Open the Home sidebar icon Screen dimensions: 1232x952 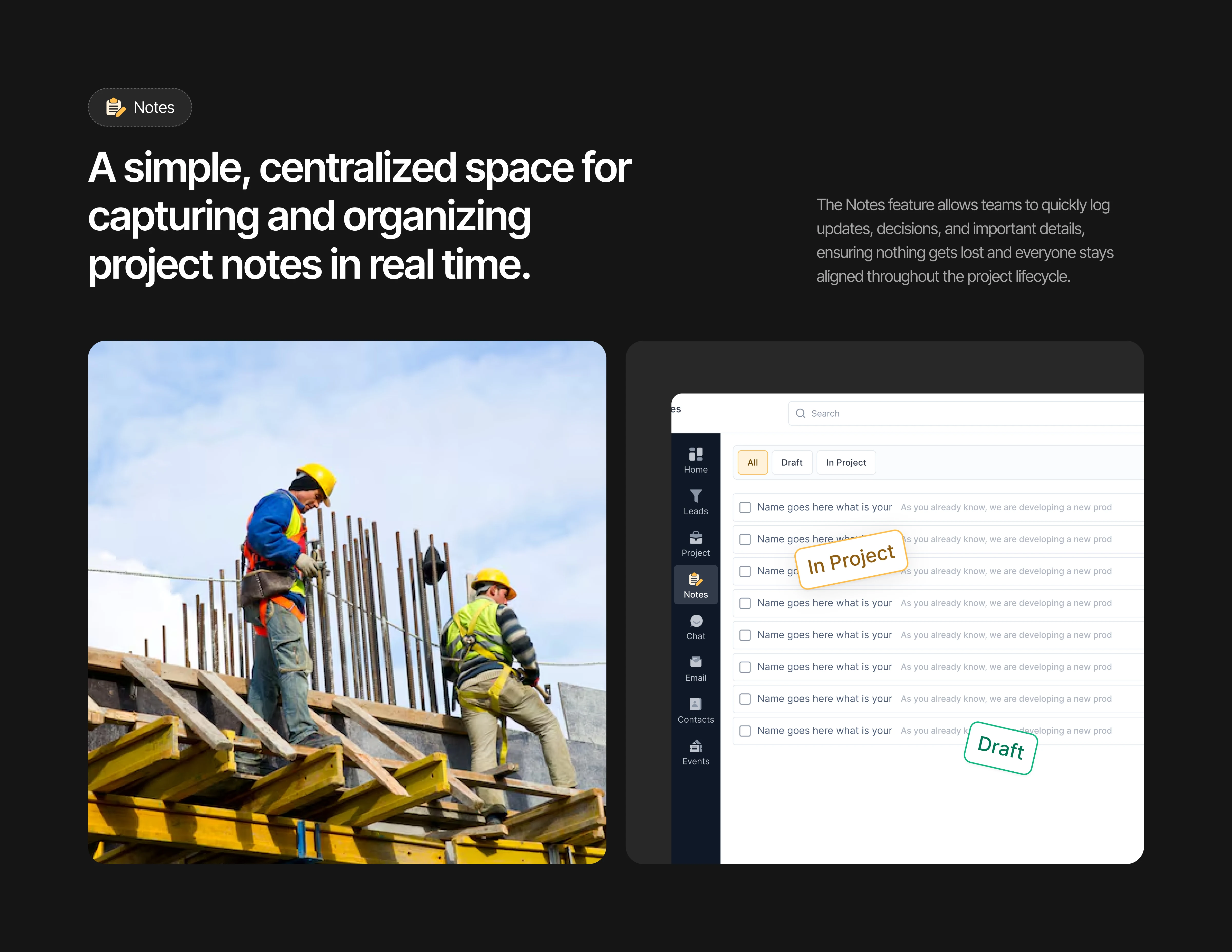pyautogui.click(x=696, y=454)
